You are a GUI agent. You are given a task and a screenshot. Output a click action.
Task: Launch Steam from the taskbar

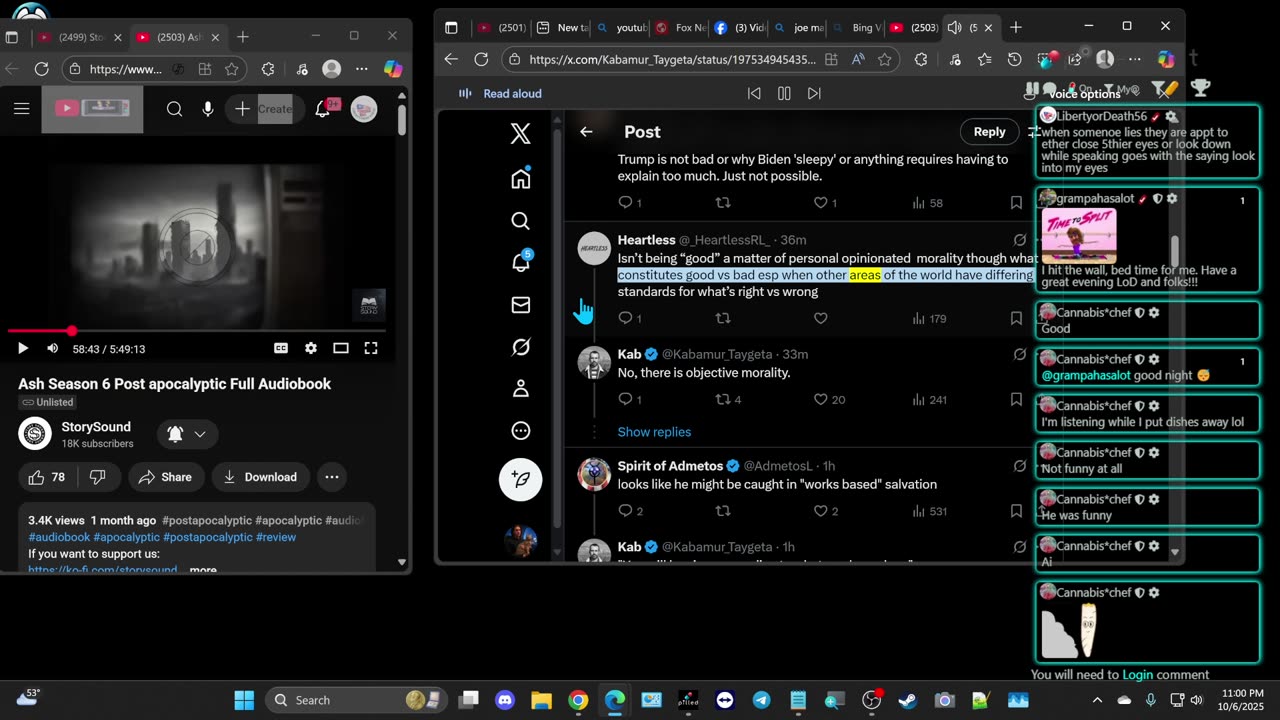pos(908,700)
